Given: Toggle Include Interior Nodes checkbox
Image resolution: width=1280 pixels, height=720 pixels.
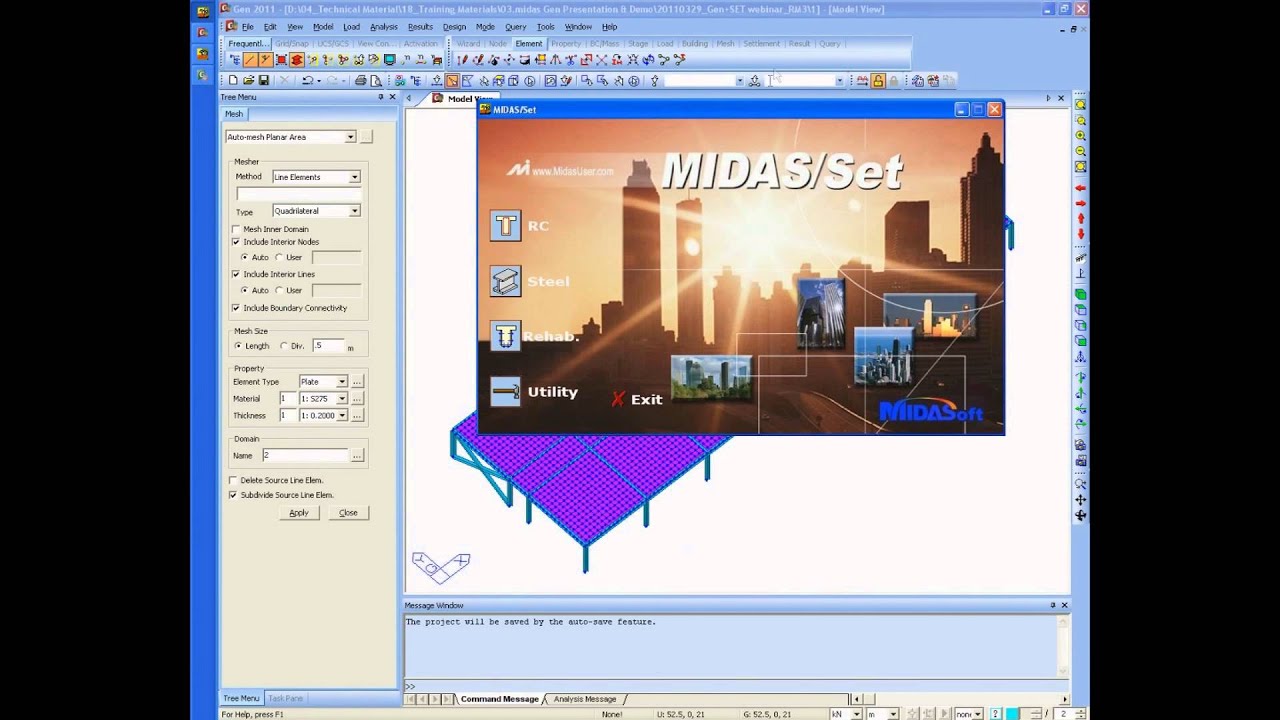Looking at the screenshot, I should pos(236,242).
